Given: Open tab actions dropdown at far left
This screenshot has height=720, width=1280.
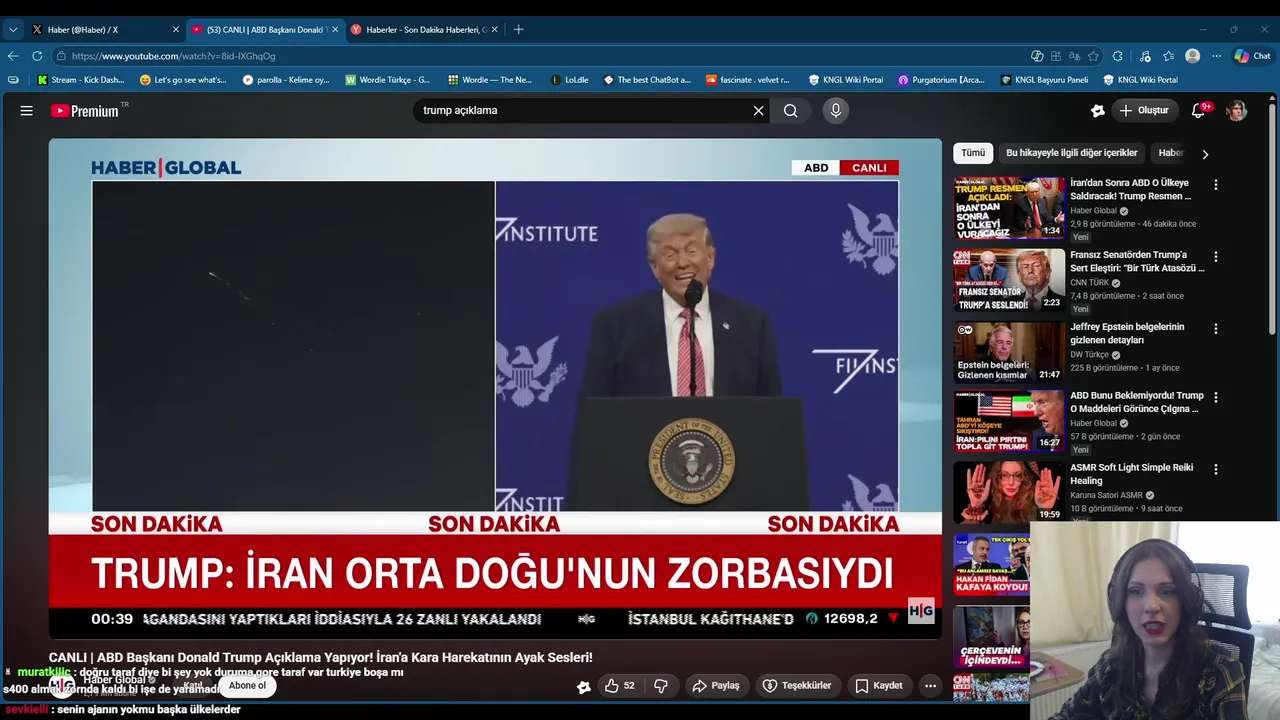Looking at the screenshot, I should click(x=13, y=30).
